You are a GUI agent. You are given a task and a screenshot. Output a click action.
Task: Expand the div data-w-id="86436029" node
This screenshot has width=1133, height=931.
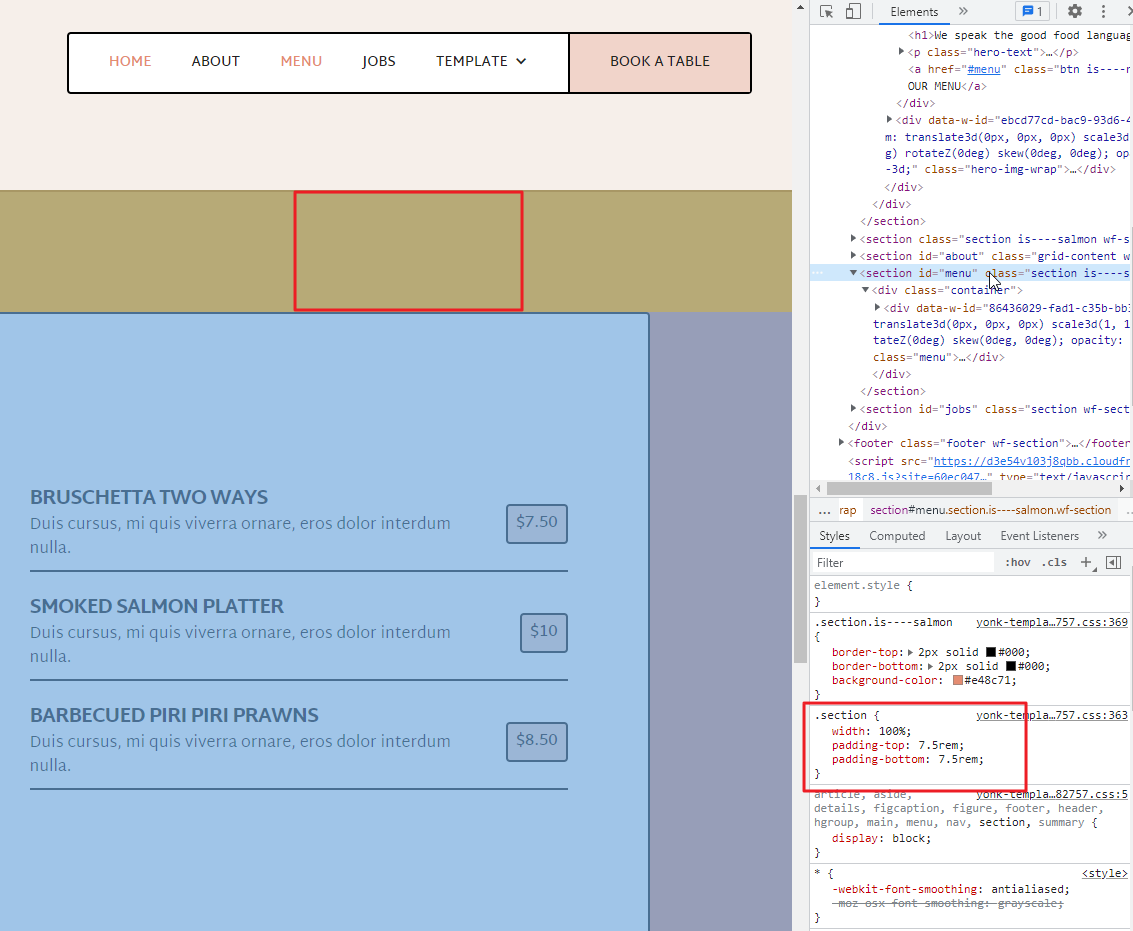(877, 308)
